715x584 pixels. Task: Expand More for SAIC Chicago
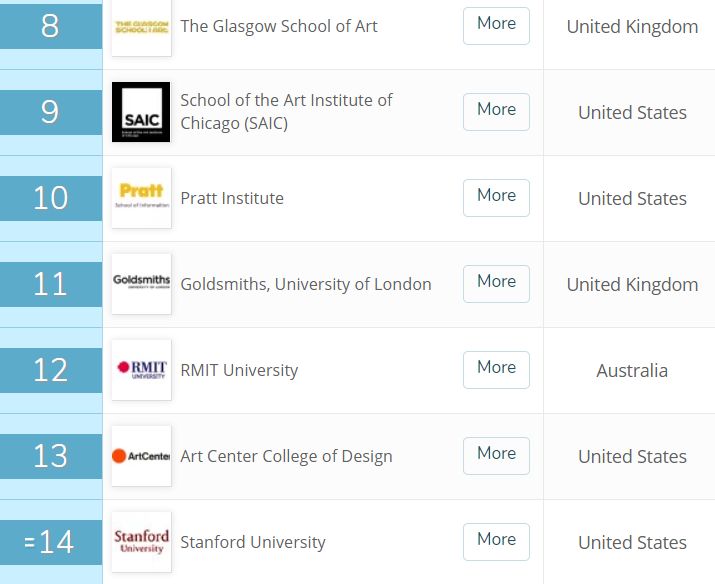[496, 112]
